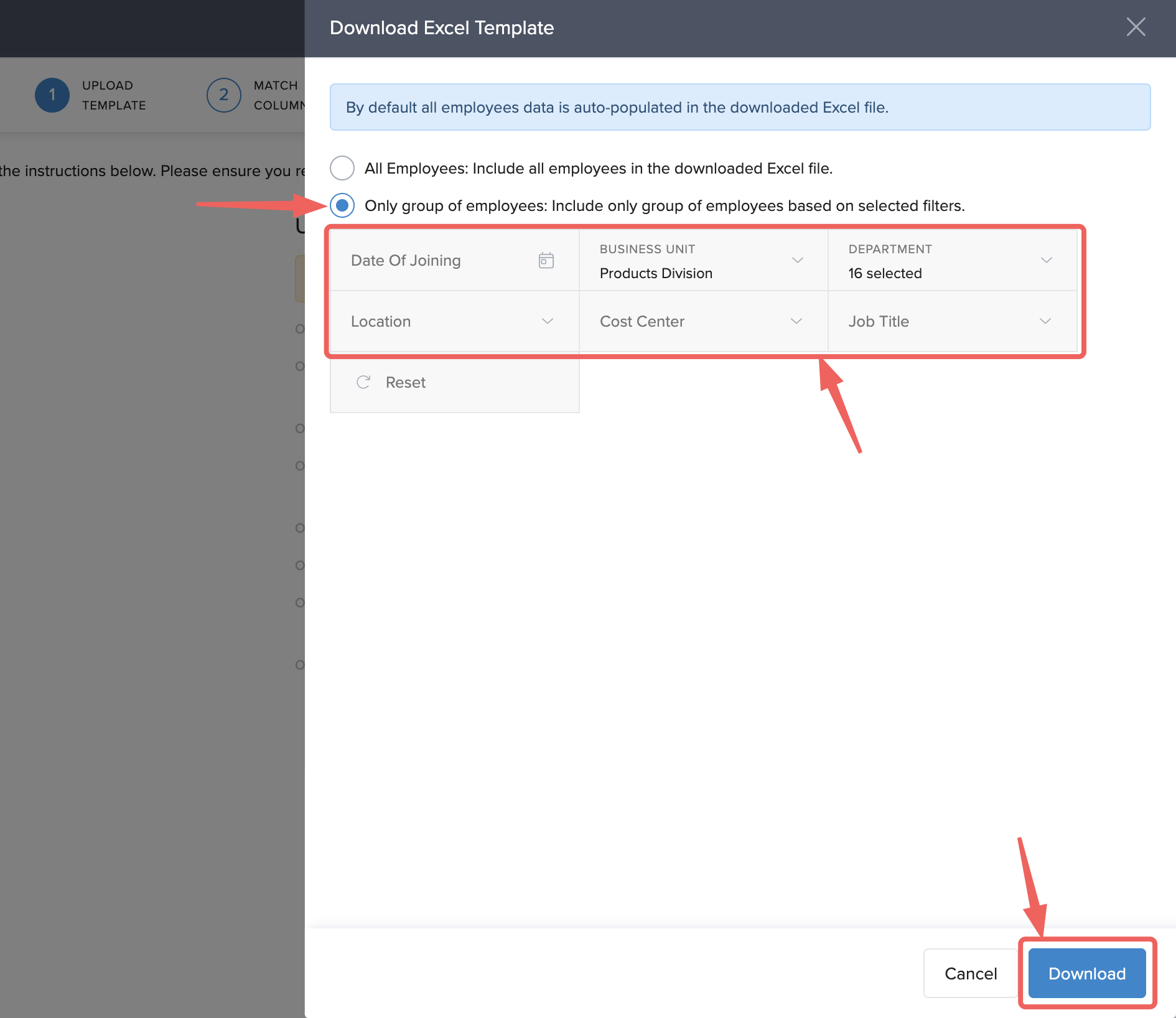
Task: Select the Only group of employees radio
Action: (x=342, y=205)
